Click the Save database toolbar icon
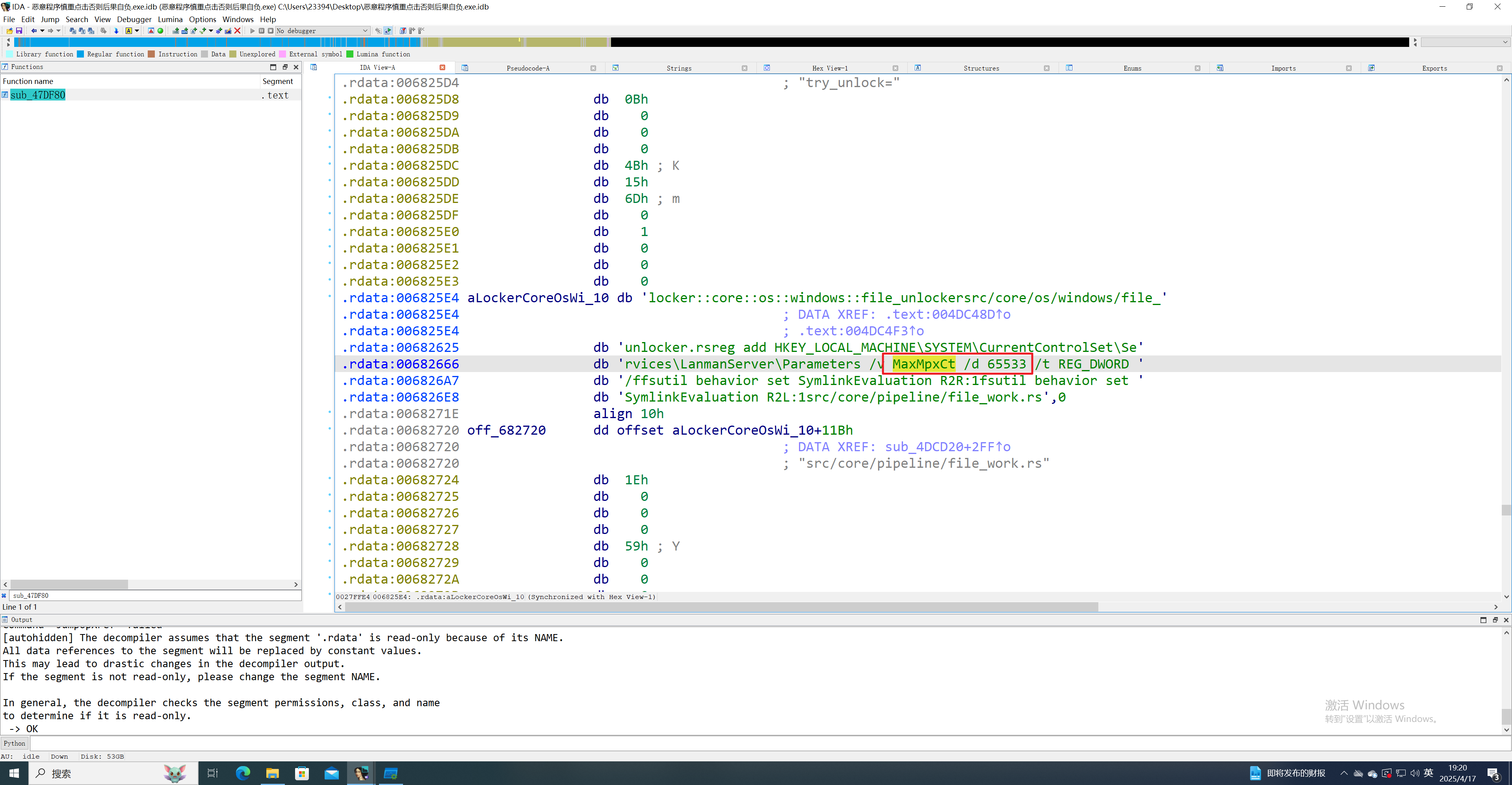This screenshot has height=785, width=1512. click(x=19, y=30)
